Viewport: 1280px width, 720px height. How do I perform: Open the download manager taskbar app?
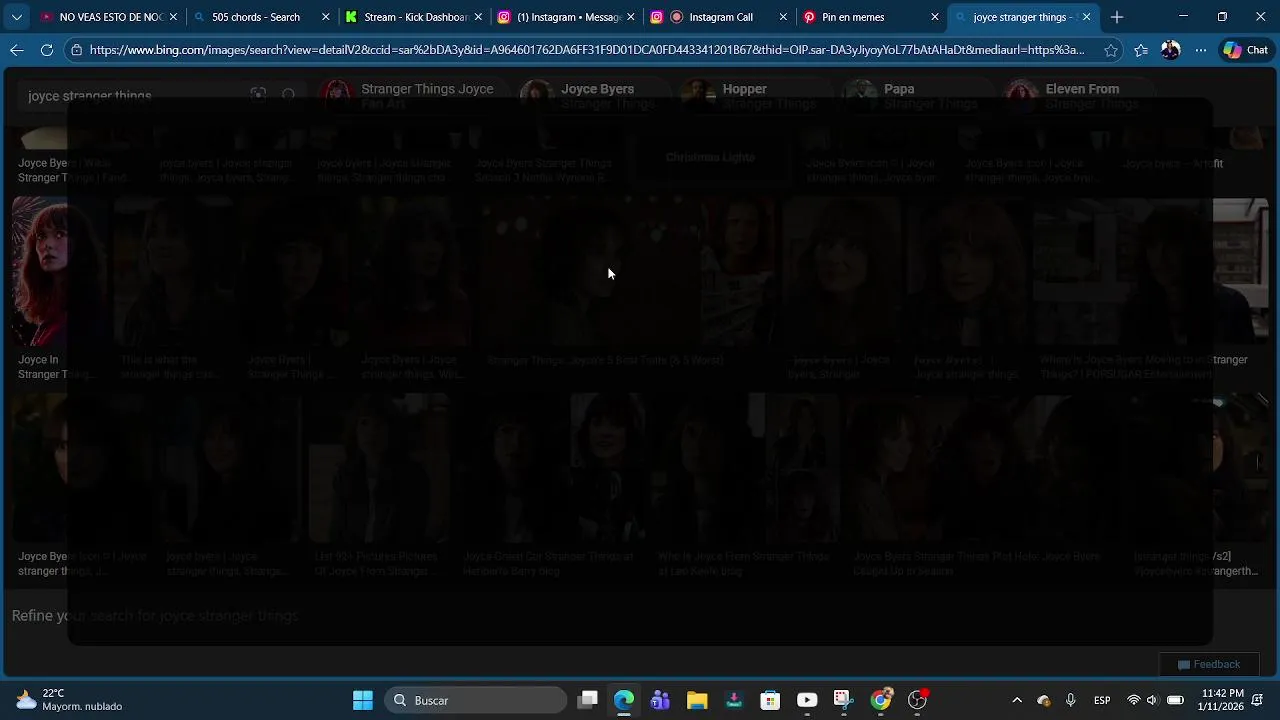tap(734, 700)
